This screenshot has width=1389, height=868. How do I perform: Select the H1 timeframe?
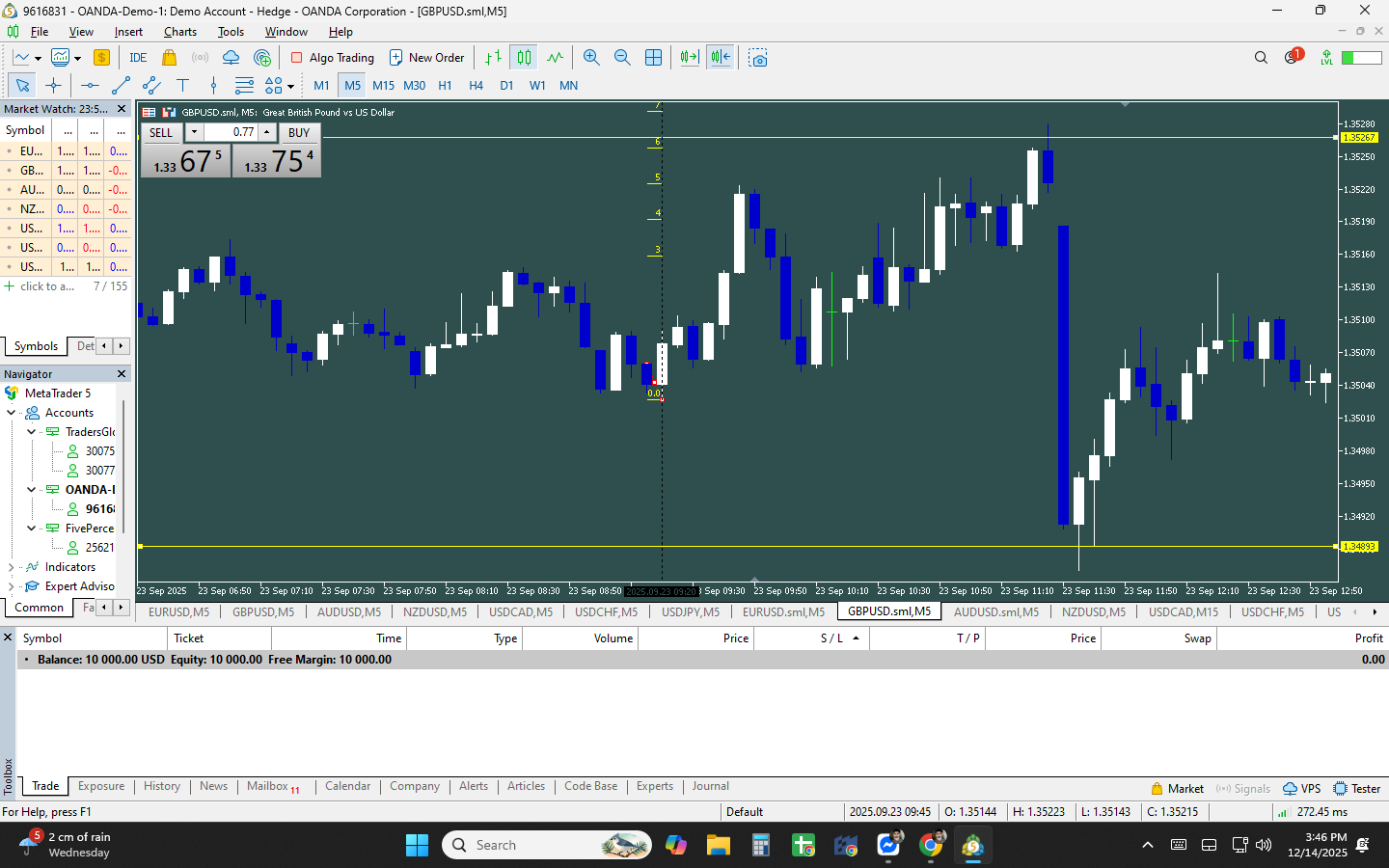tap(445, 86)
